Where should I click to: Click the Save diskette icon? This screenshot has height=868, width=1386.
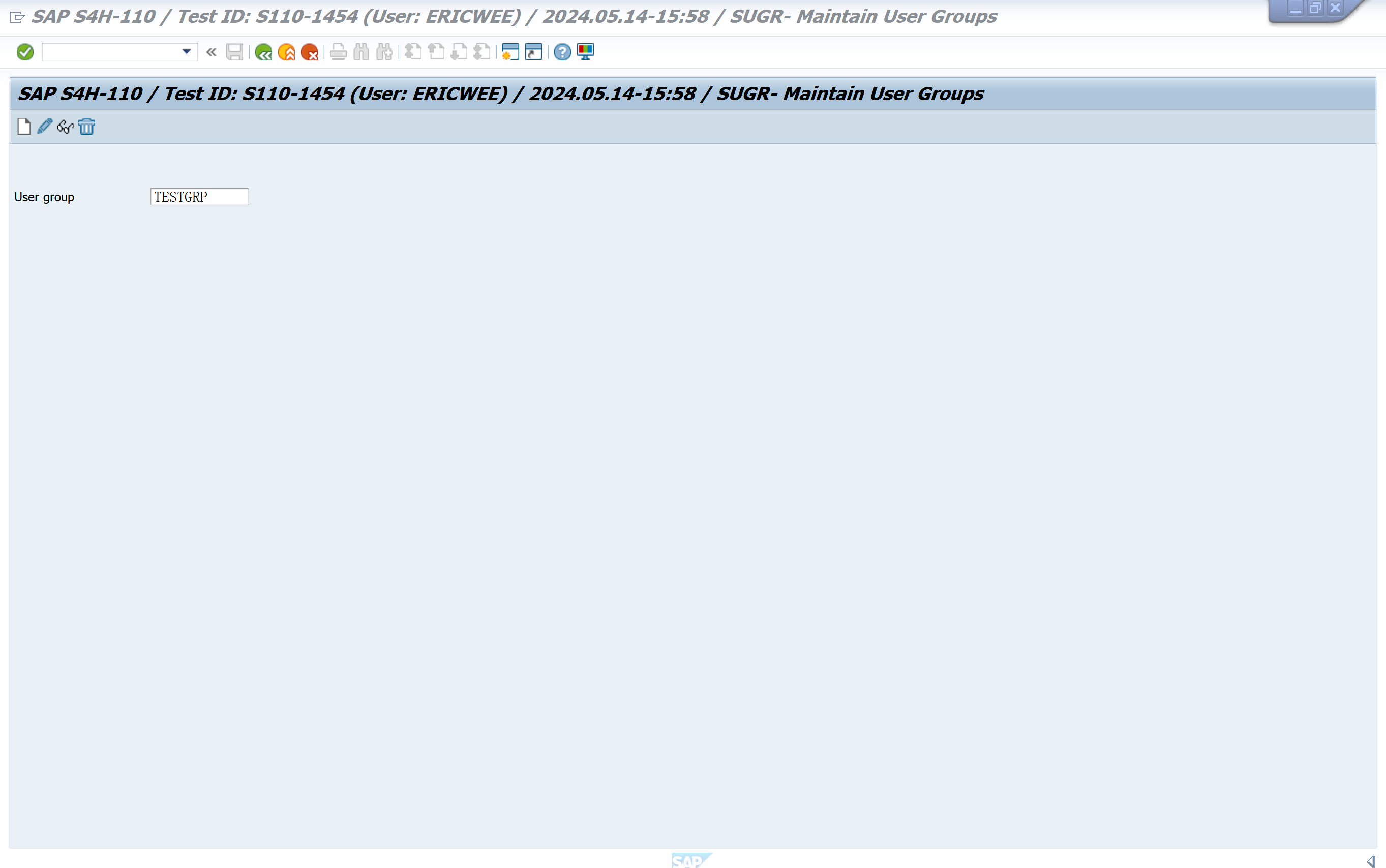pyautogui.click(x=234, y=52)
